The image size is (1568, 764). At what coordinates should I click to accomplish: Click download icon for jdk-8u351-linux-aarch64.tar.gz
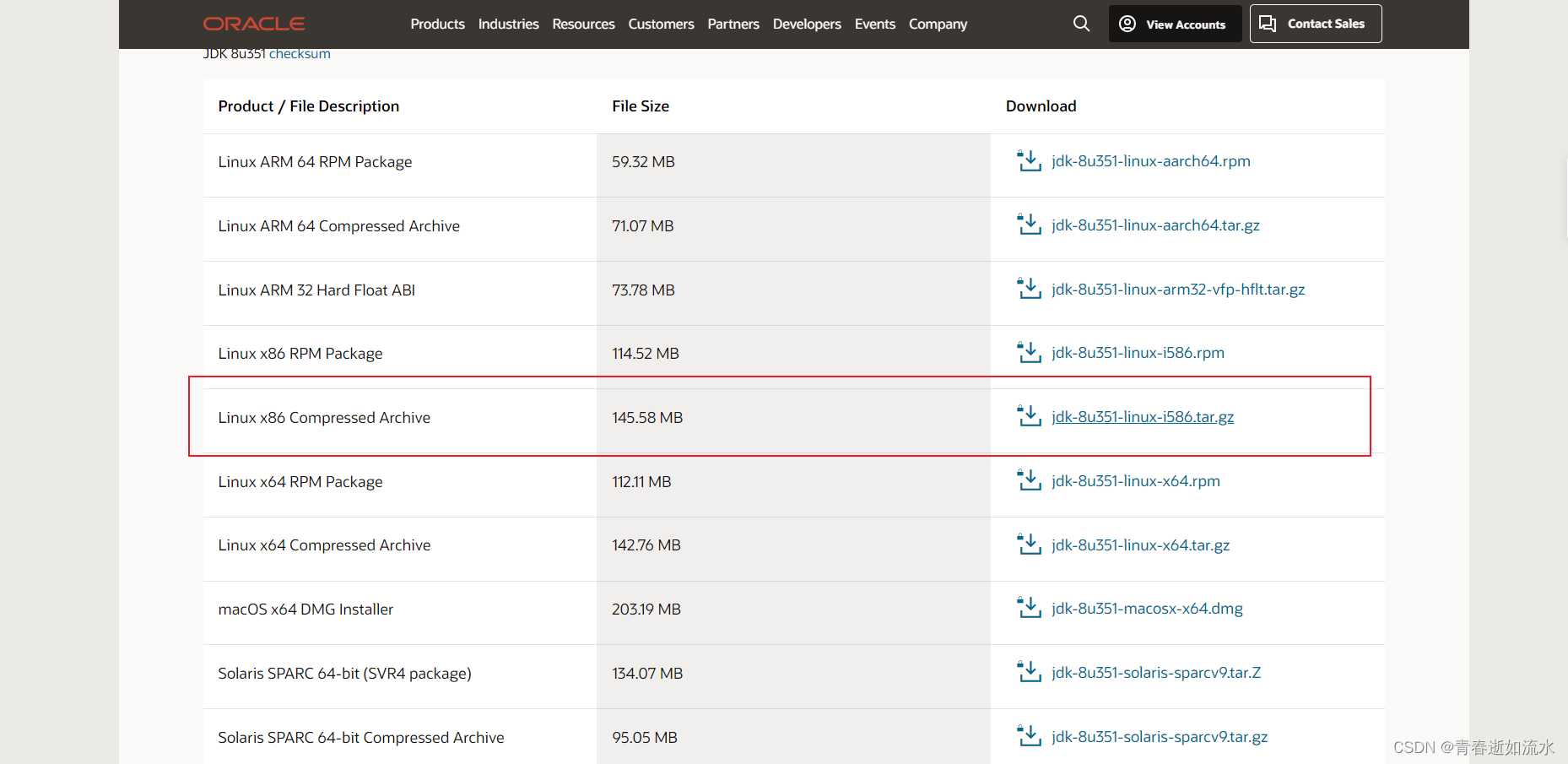(x=1029, y=225)
